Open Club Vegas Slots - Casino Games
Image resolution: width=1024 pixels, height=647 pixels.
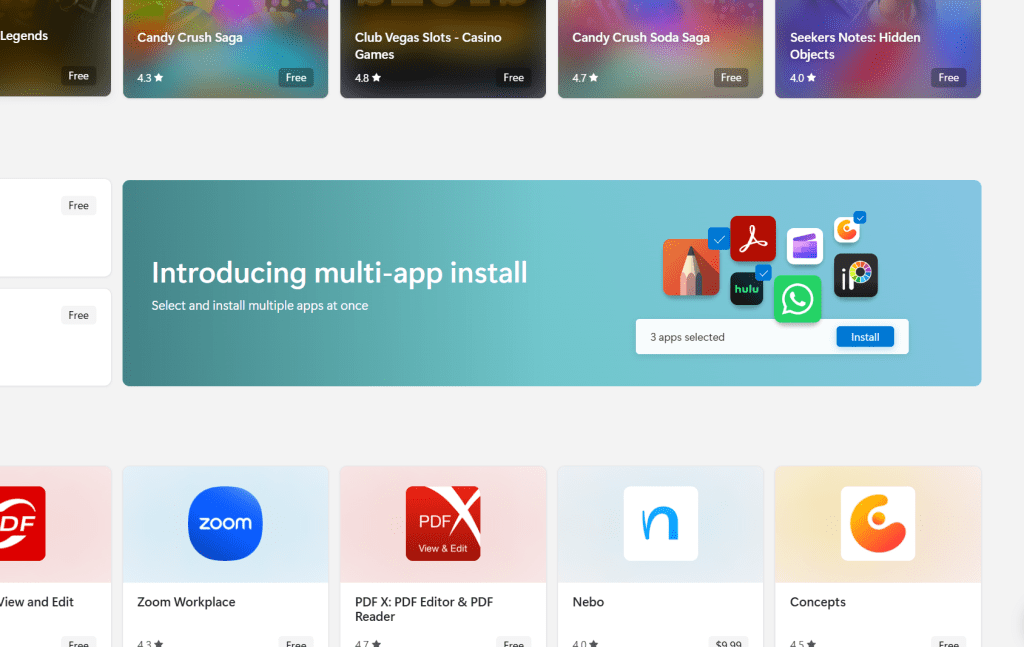442,49
